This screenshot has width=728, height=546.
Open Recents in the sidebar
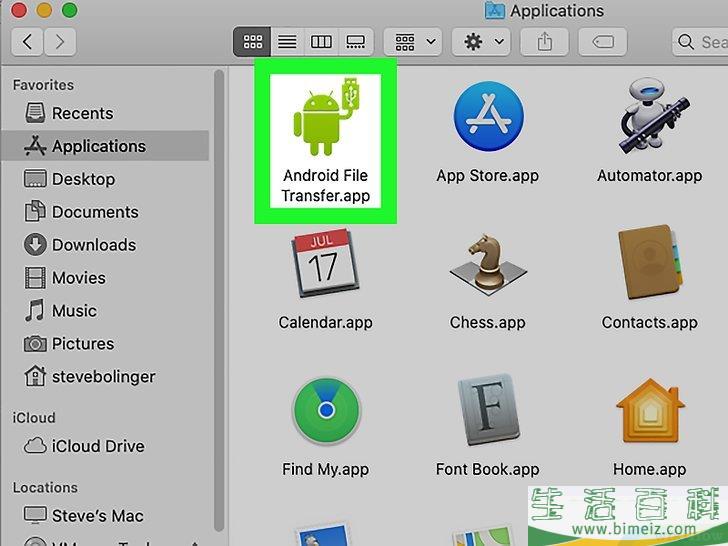104,113
